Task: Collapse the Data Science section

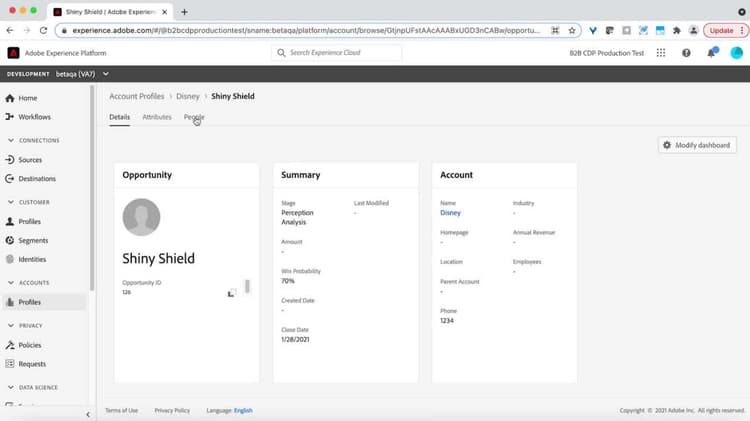Action: (x=11, y=387)
